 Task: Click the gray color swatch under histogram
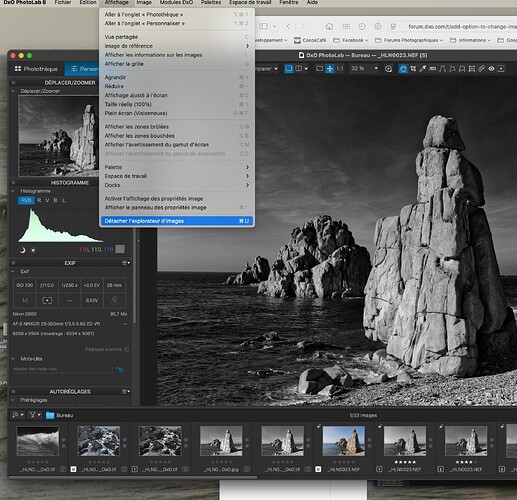click(x=120, y=249)
